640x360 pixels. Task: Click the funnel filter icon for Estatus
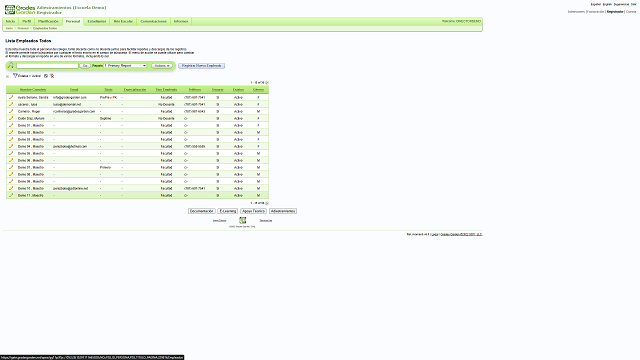point(15,76)
